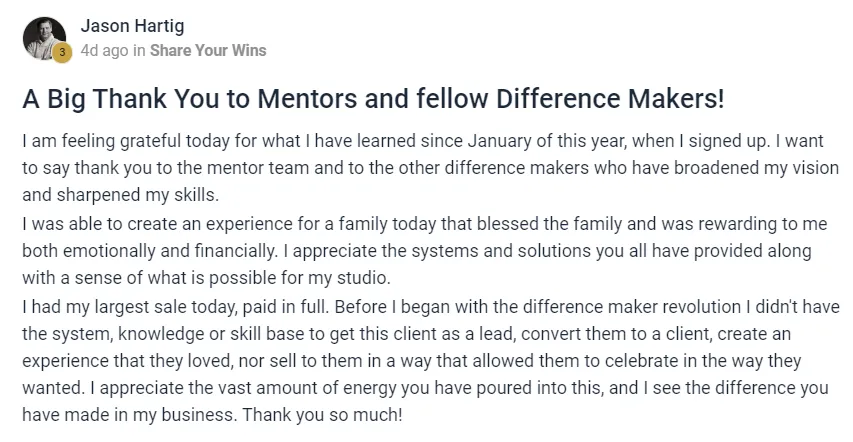Viewport: 853px width, 442px height.
Task: Go to the Share Your Wins category
Action: click(x=208, y=50)
